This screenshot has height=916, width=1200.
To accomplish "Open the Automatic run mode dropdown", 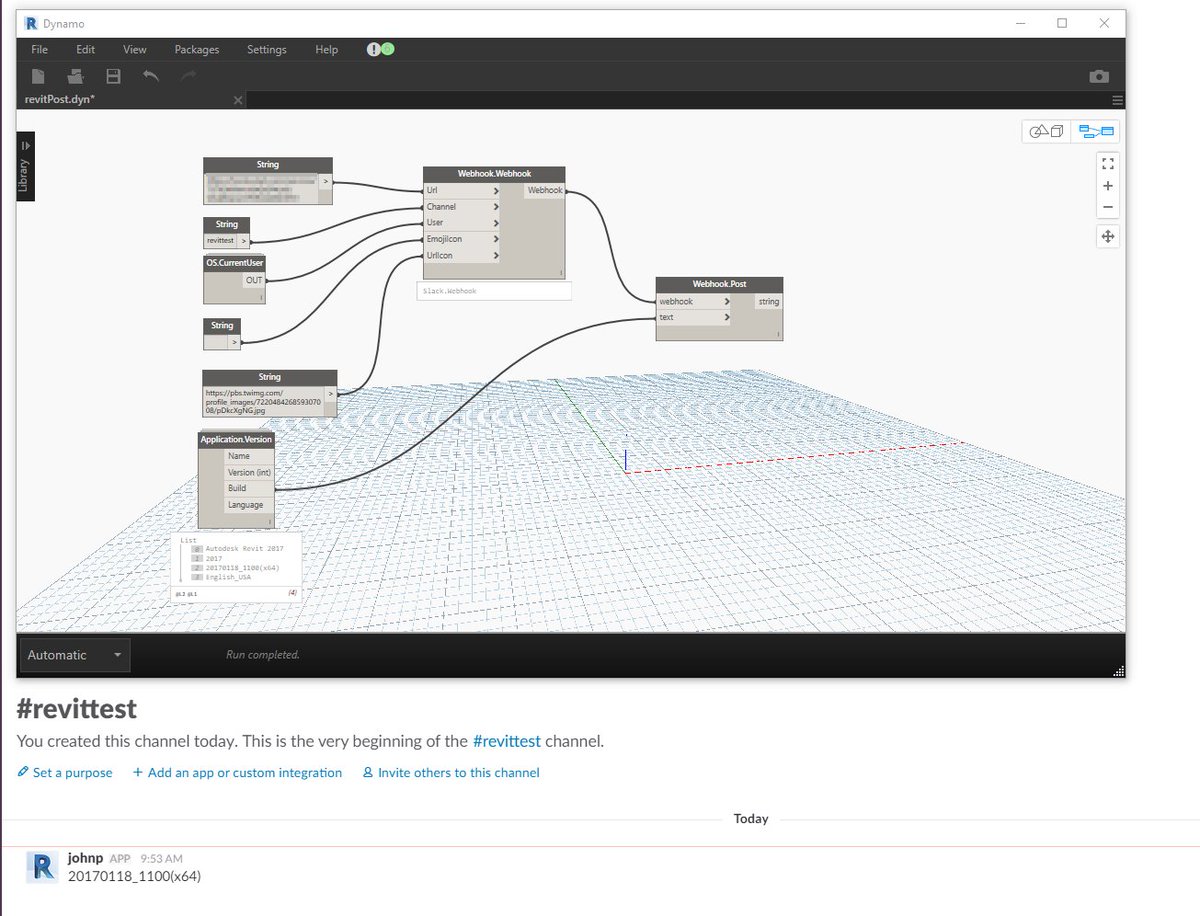I will (75, 655).
